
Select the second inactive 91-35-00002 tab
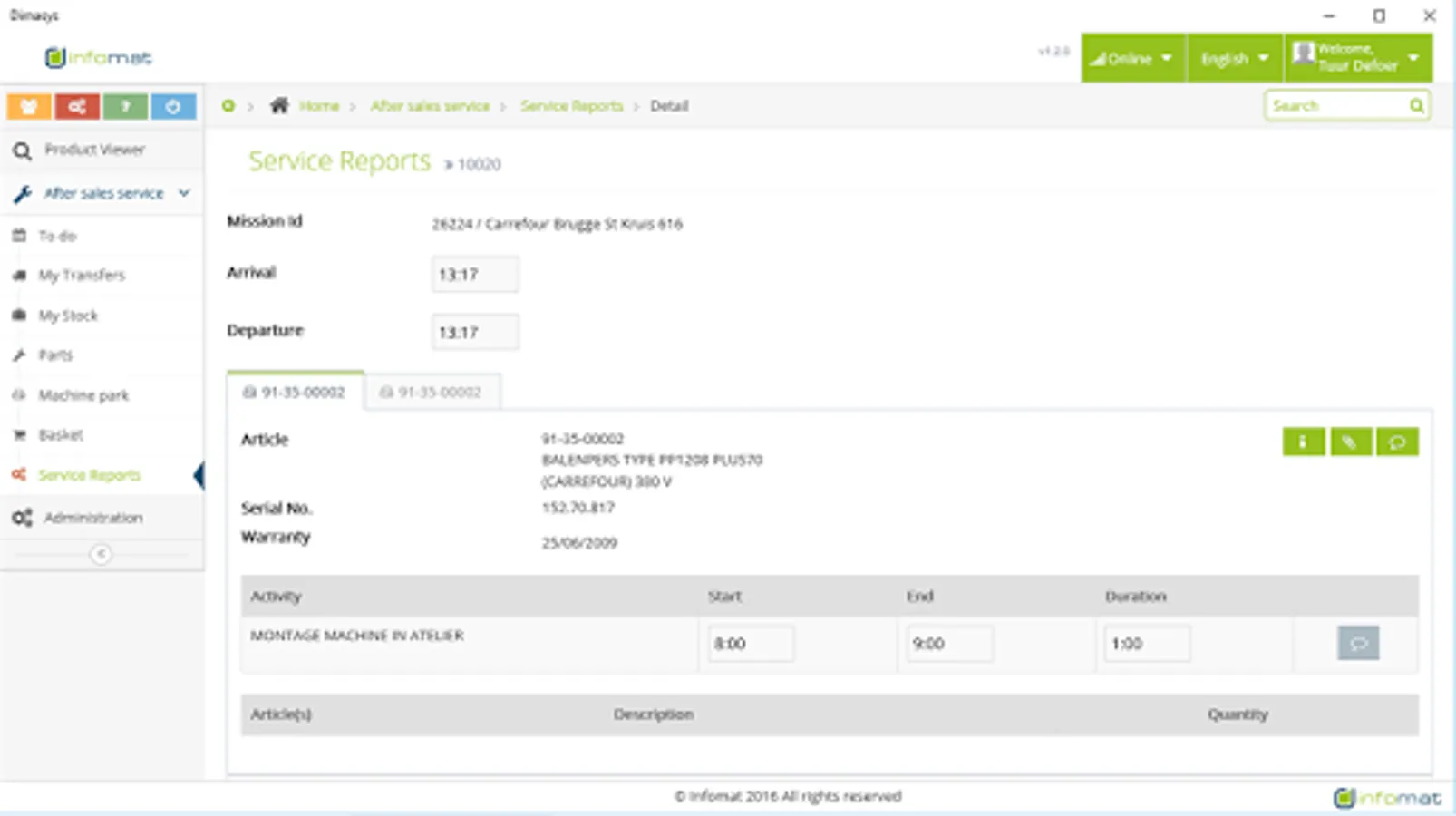(432, 392)
